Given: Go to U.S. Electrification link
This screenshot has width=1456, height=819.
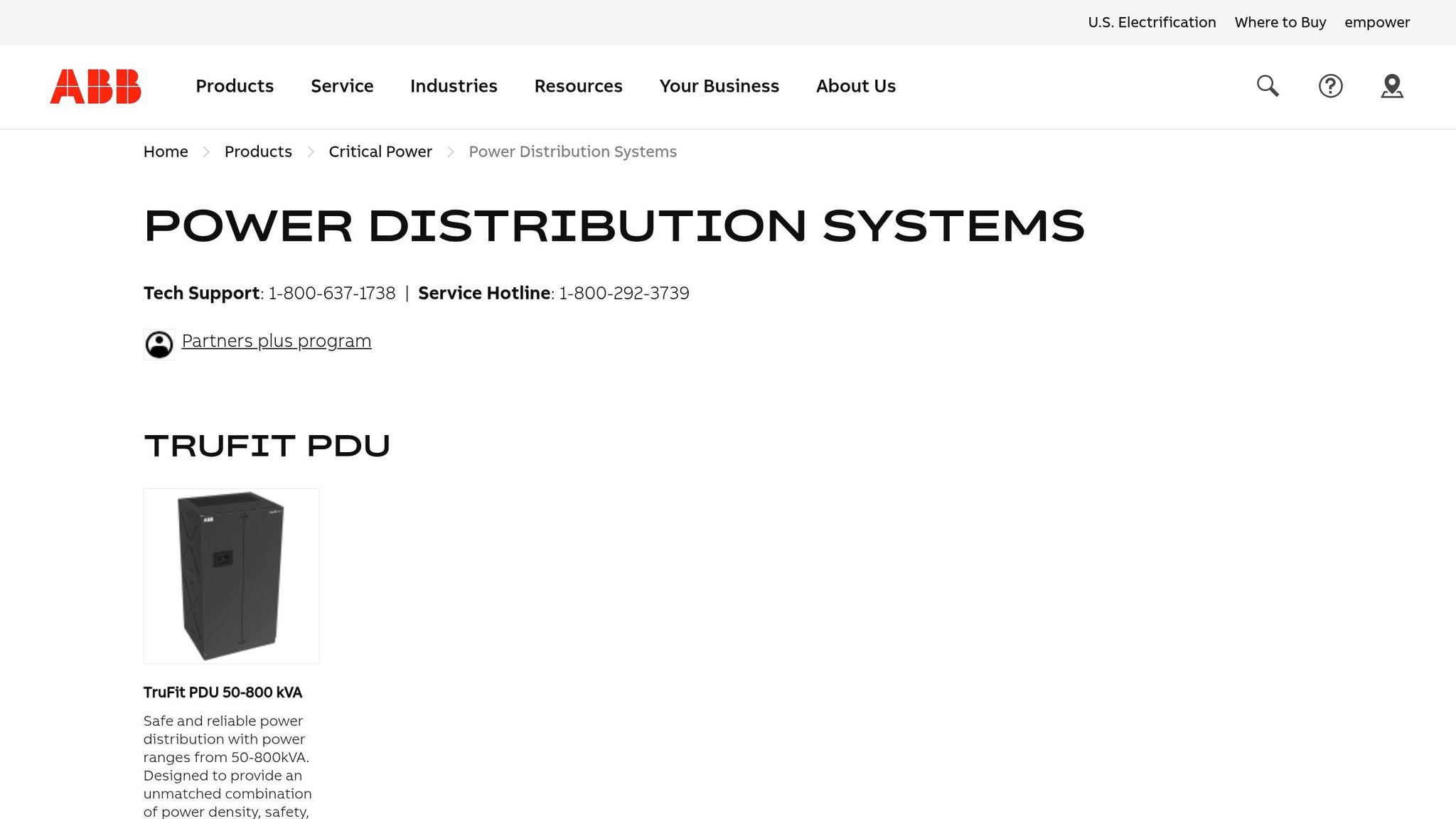Looking at the screenshot, I should (1152, 22).
